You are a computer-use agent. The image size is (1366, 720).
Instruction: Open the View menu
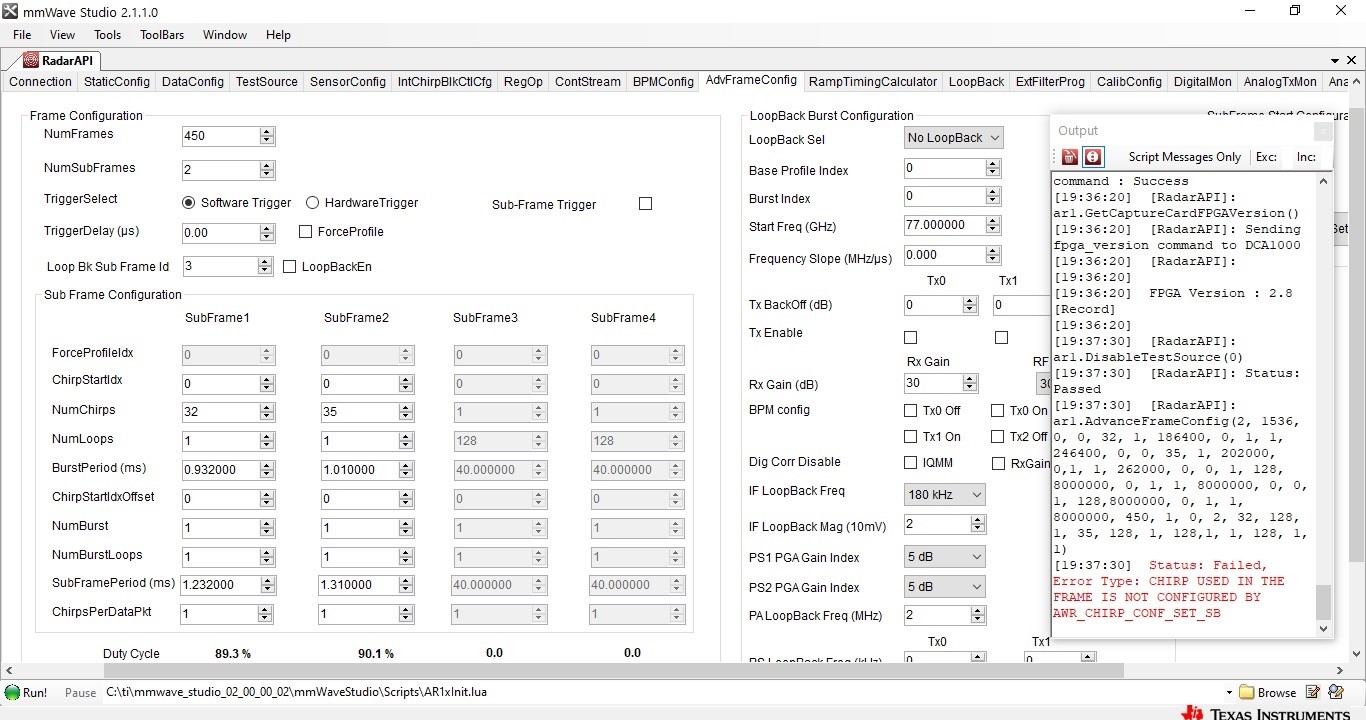tap(62, 35)
